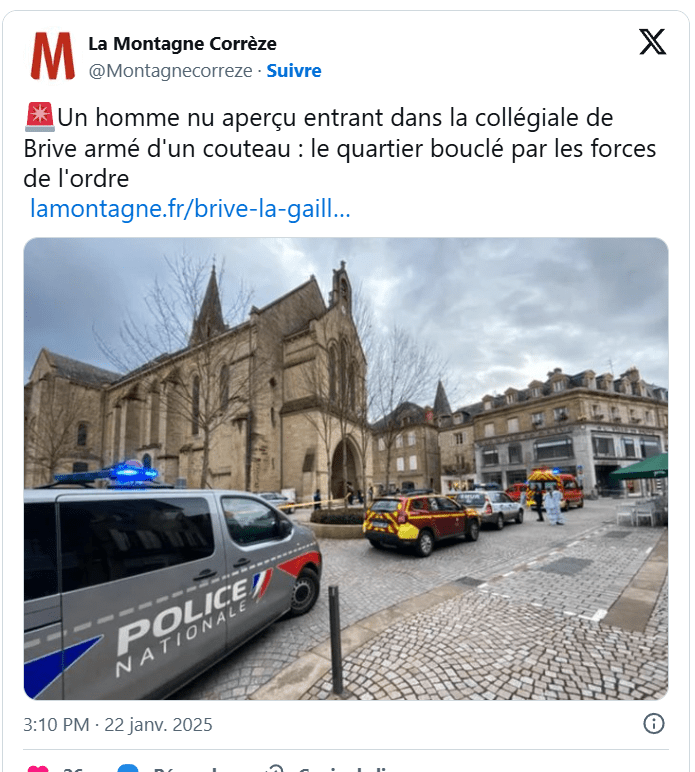Reply using the blue speech bubble icon

point(128,769)
